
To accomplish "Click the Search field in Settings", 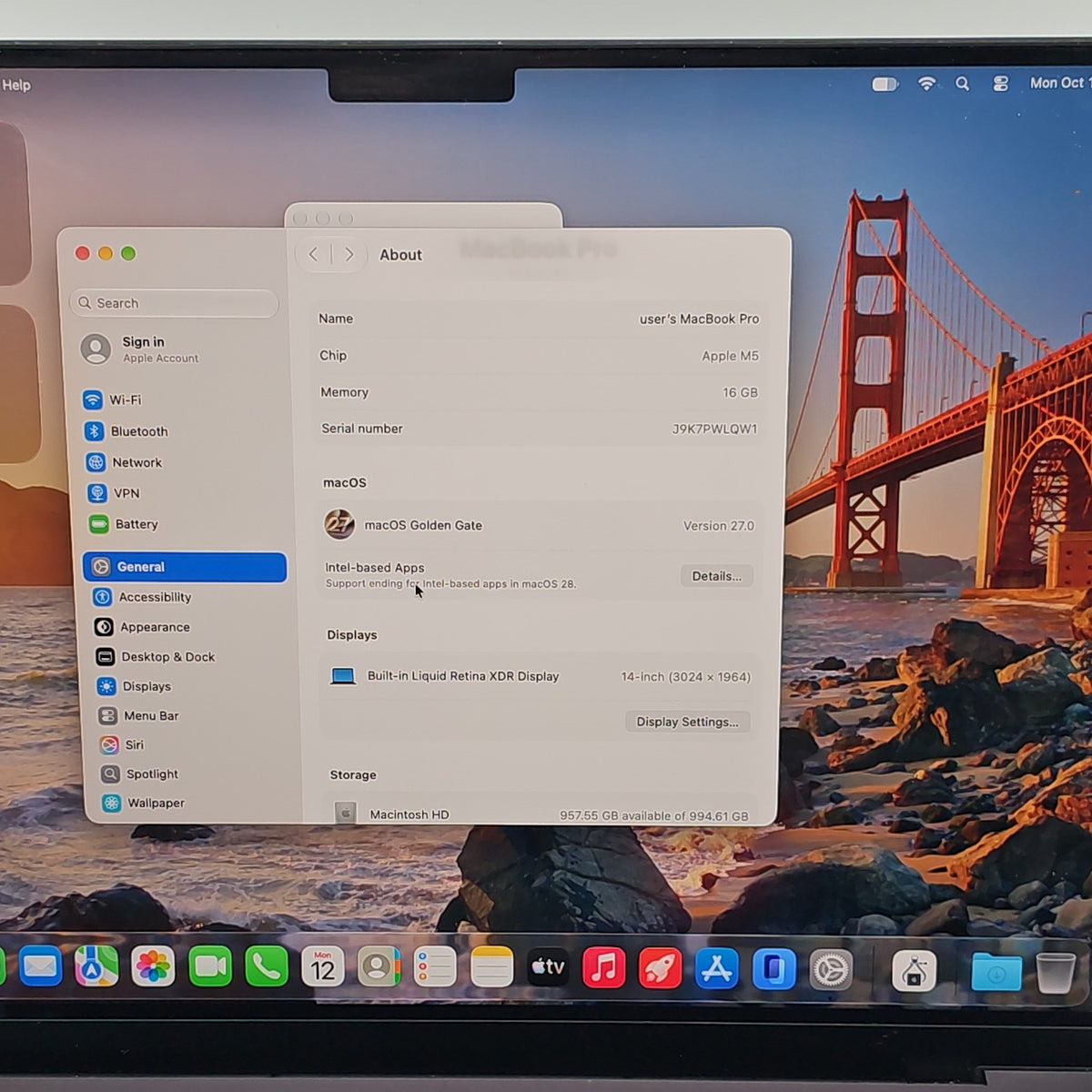I will click(174, 303).
